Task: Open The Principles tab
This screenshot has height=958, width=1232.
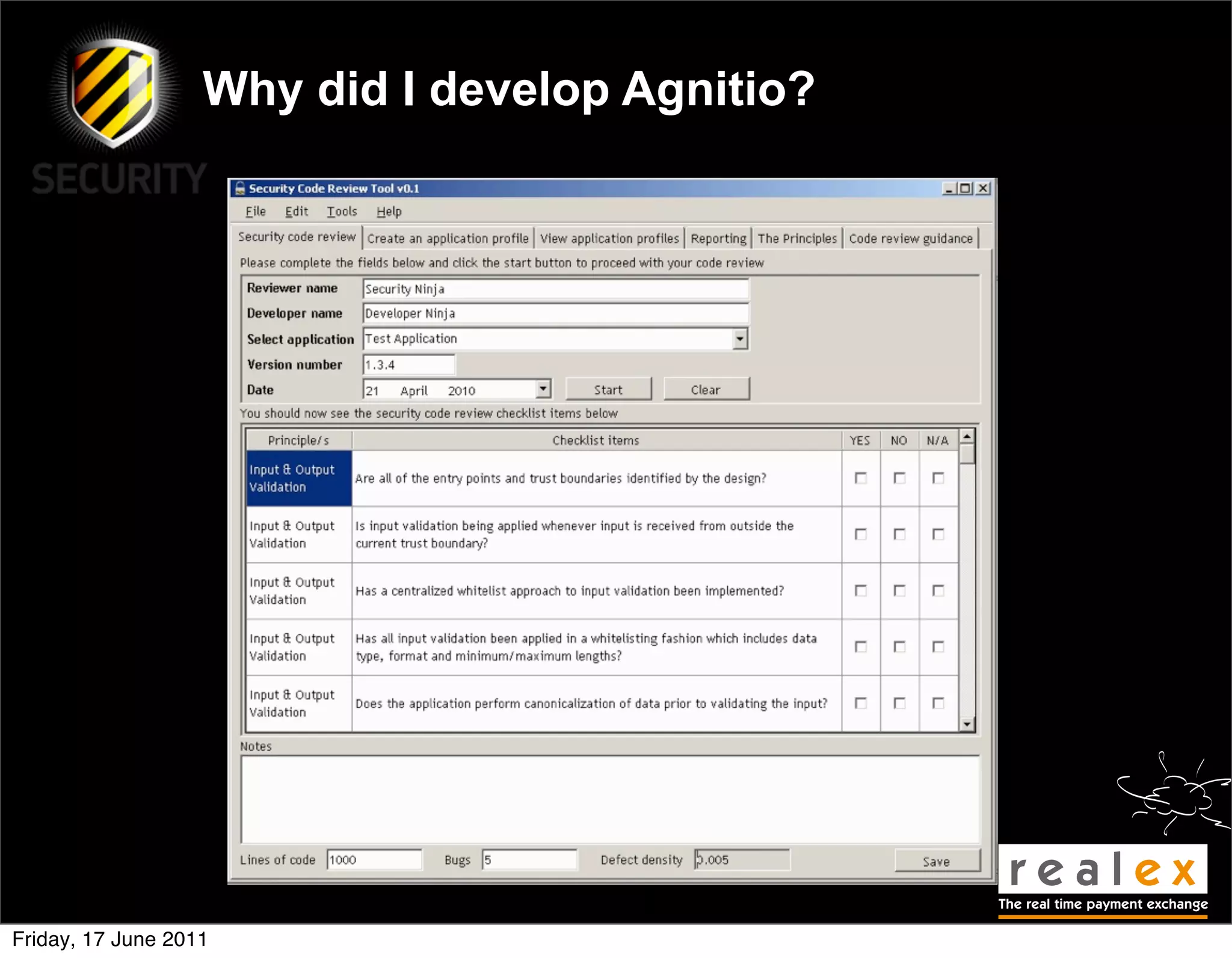Action: (x=797, y=239)
